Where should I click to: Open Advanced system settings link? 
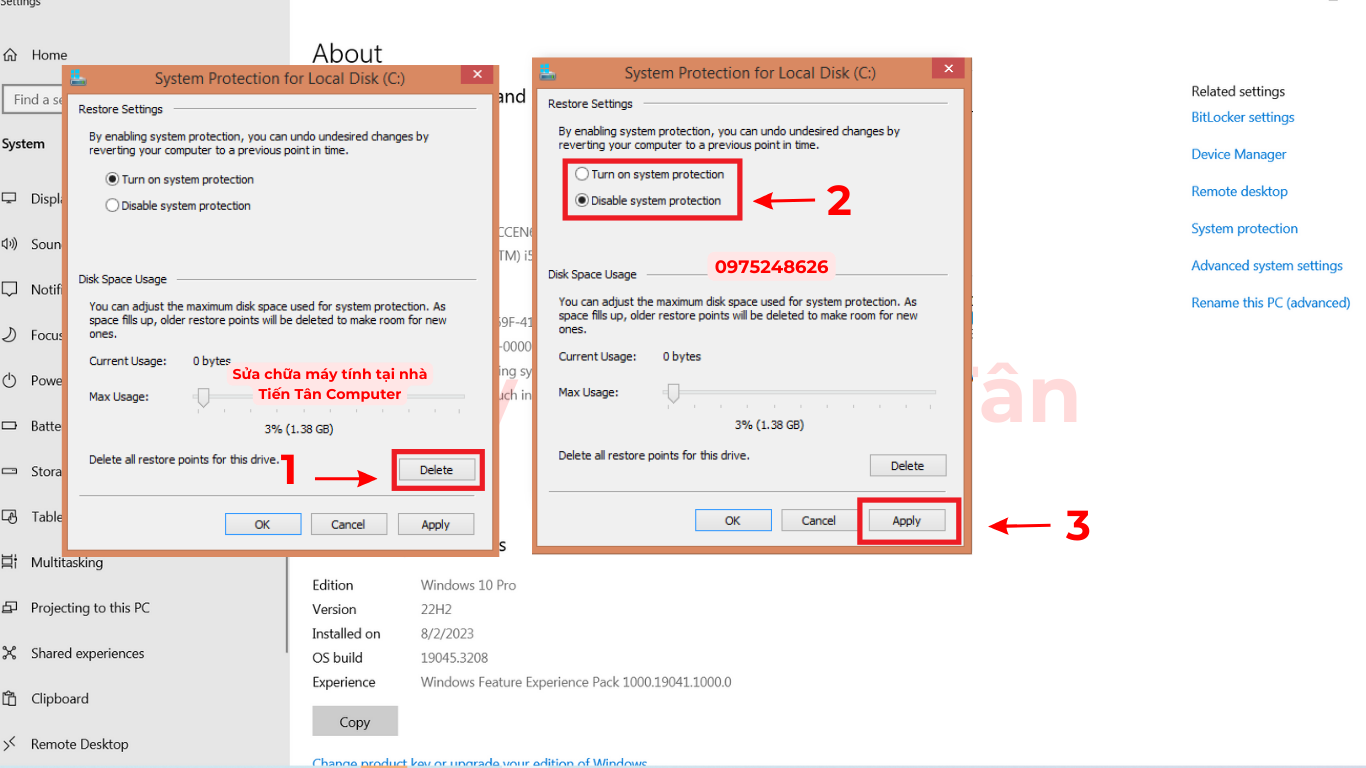pos(1266,265)
